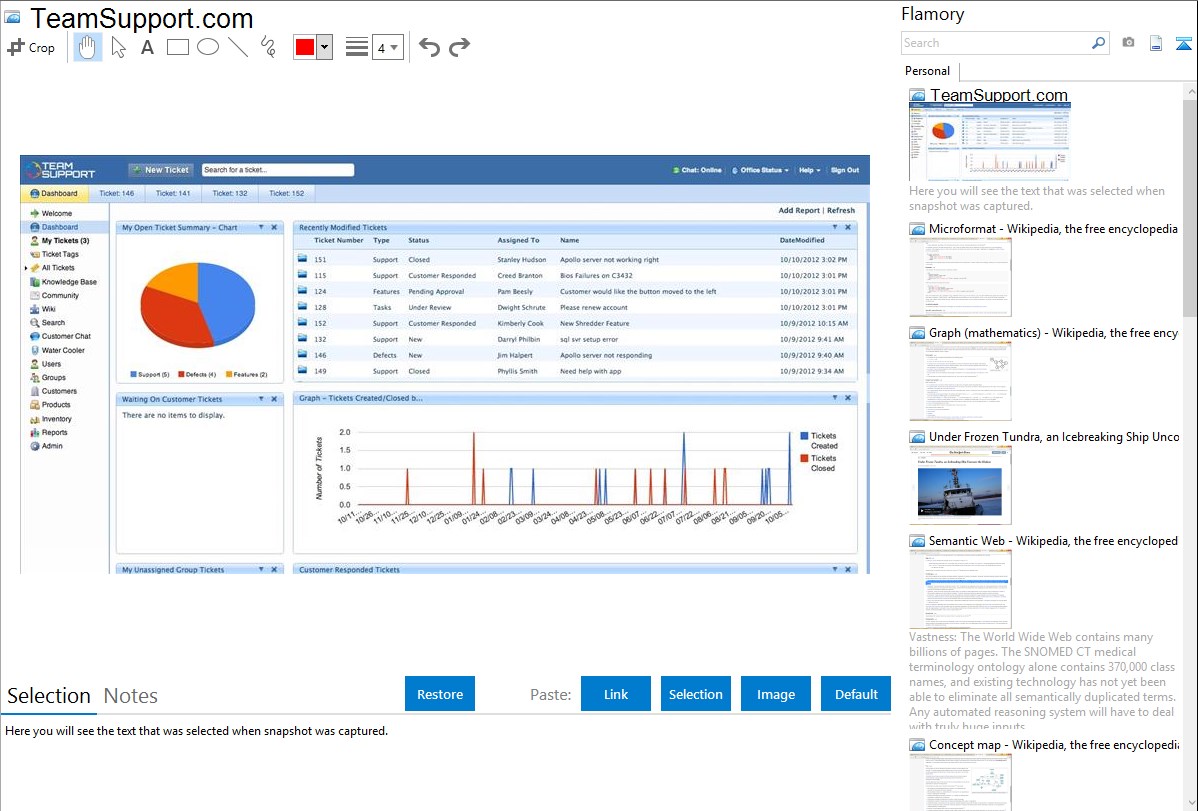
Task: Select the straight line tool
Action: 238,47
